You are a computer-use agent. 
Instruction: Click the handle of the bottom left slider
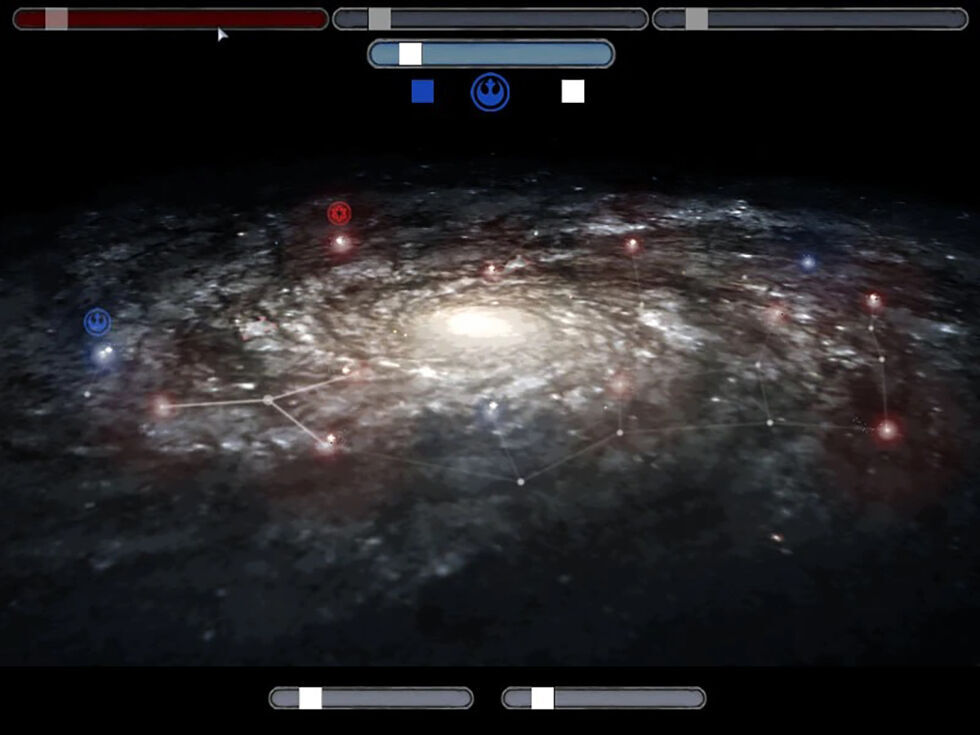pyautogui.click(x=310, y=698)
